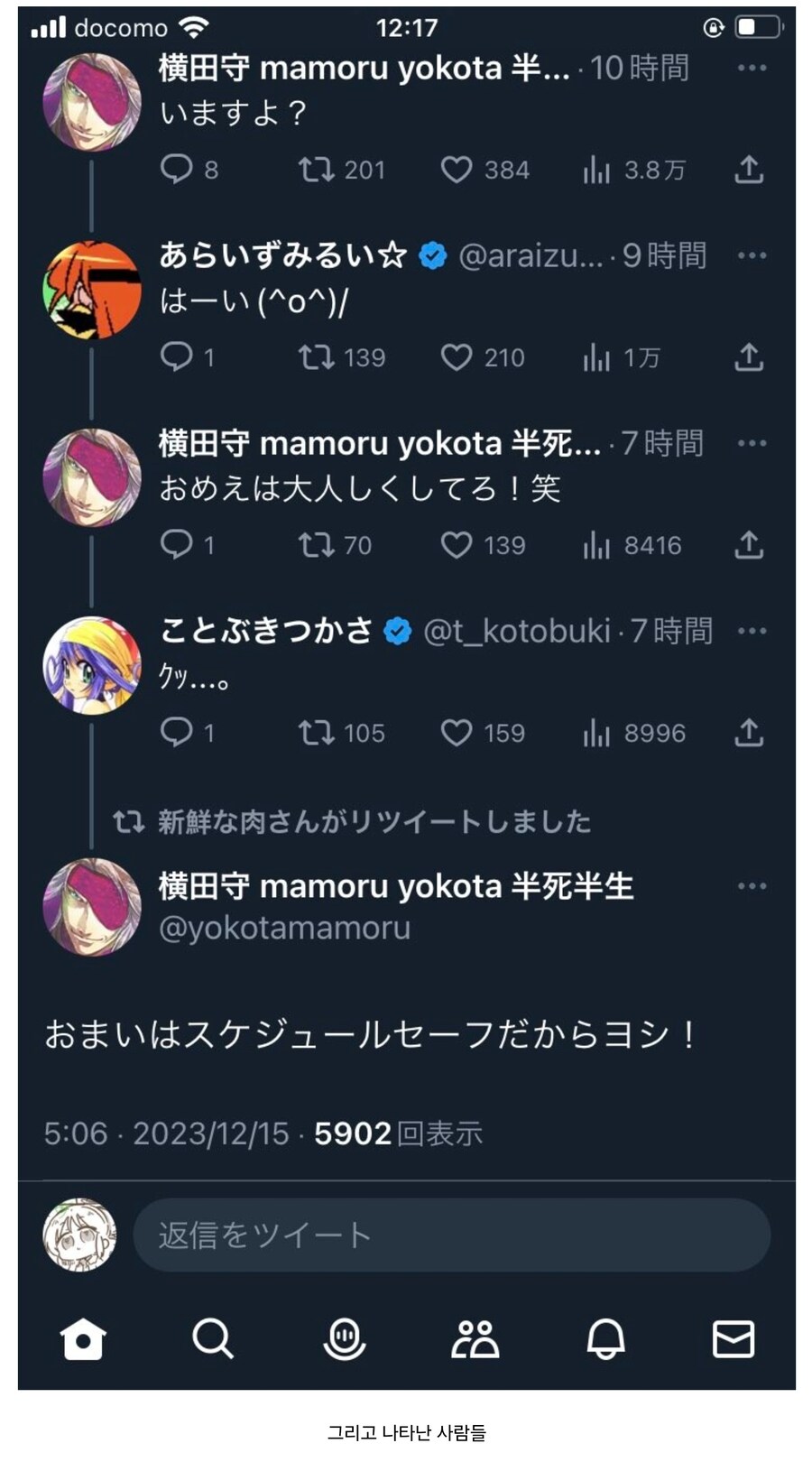View analytics of いますよ？ tweet

pos(596,170)
